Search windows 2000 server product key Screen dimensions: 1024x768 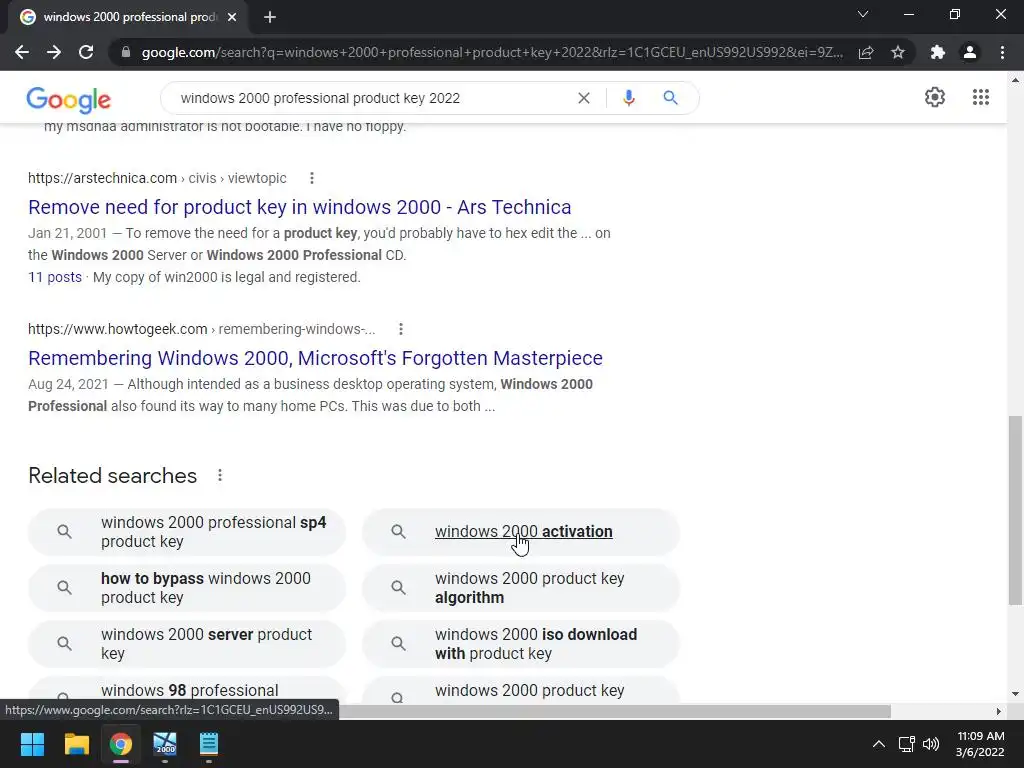tap(187, 644)
